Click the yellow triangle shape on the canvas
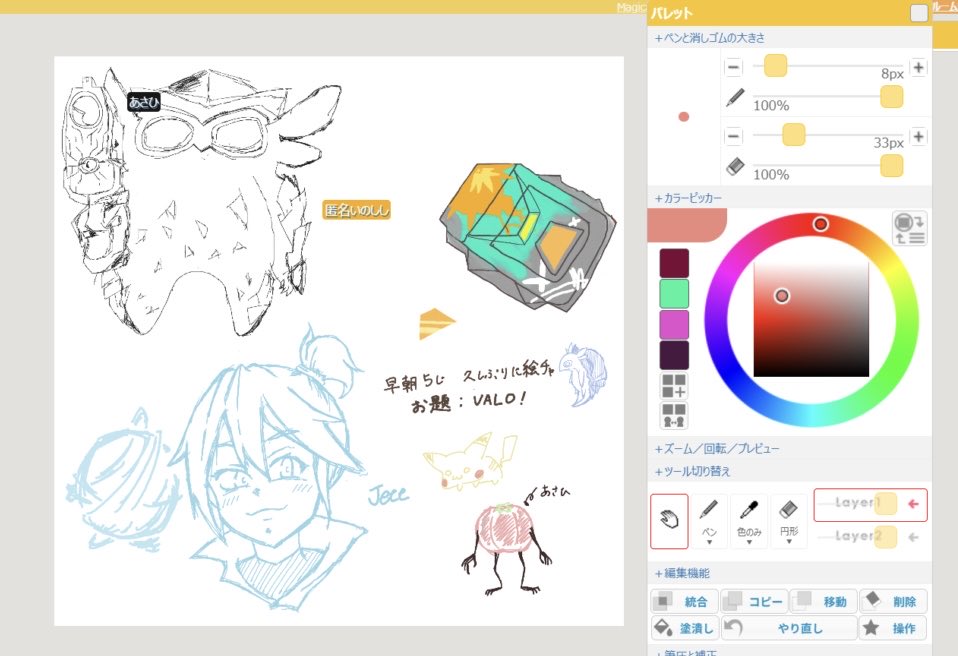Screen dimensions: 958x656 pos(436,323)
